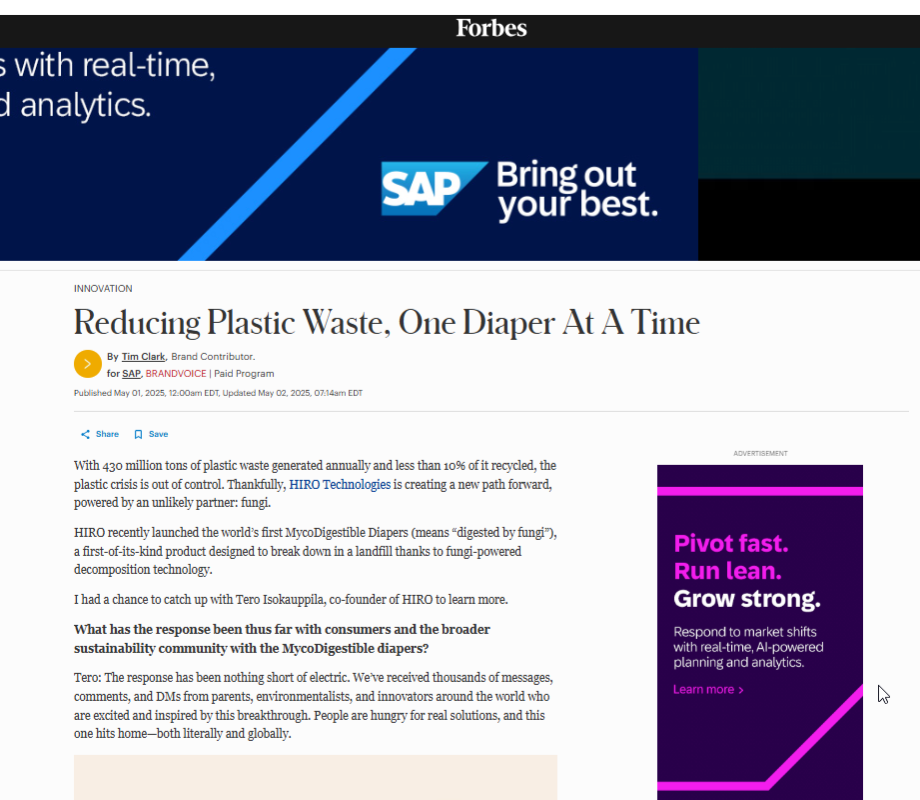Click the article headline about plastic waste
The width and height of the screenshot is (920, 800).
pyautogui.click(x=386, y=323)
